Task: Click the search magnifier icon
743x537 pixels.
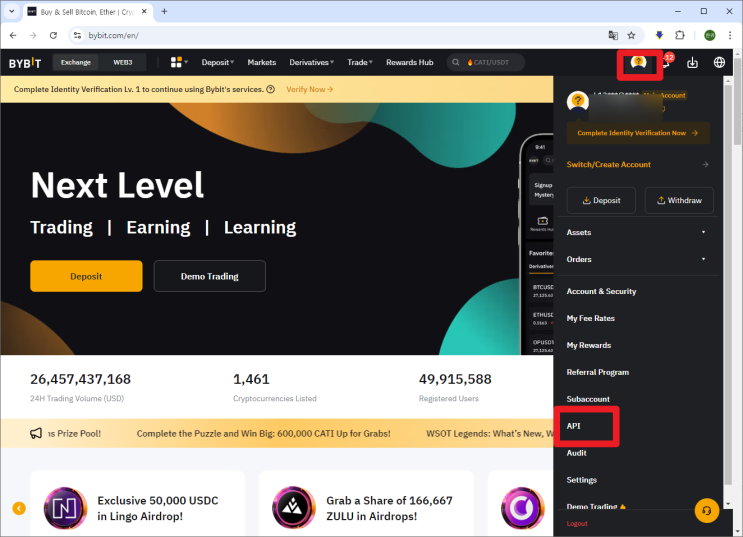Action: [455, 62]
